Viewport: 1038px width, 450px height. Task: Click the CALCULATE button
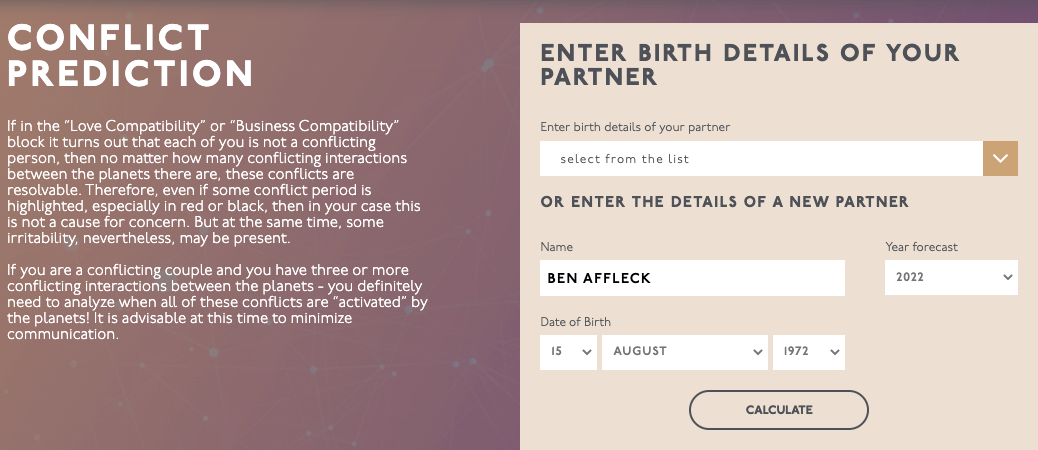[778, 410]
